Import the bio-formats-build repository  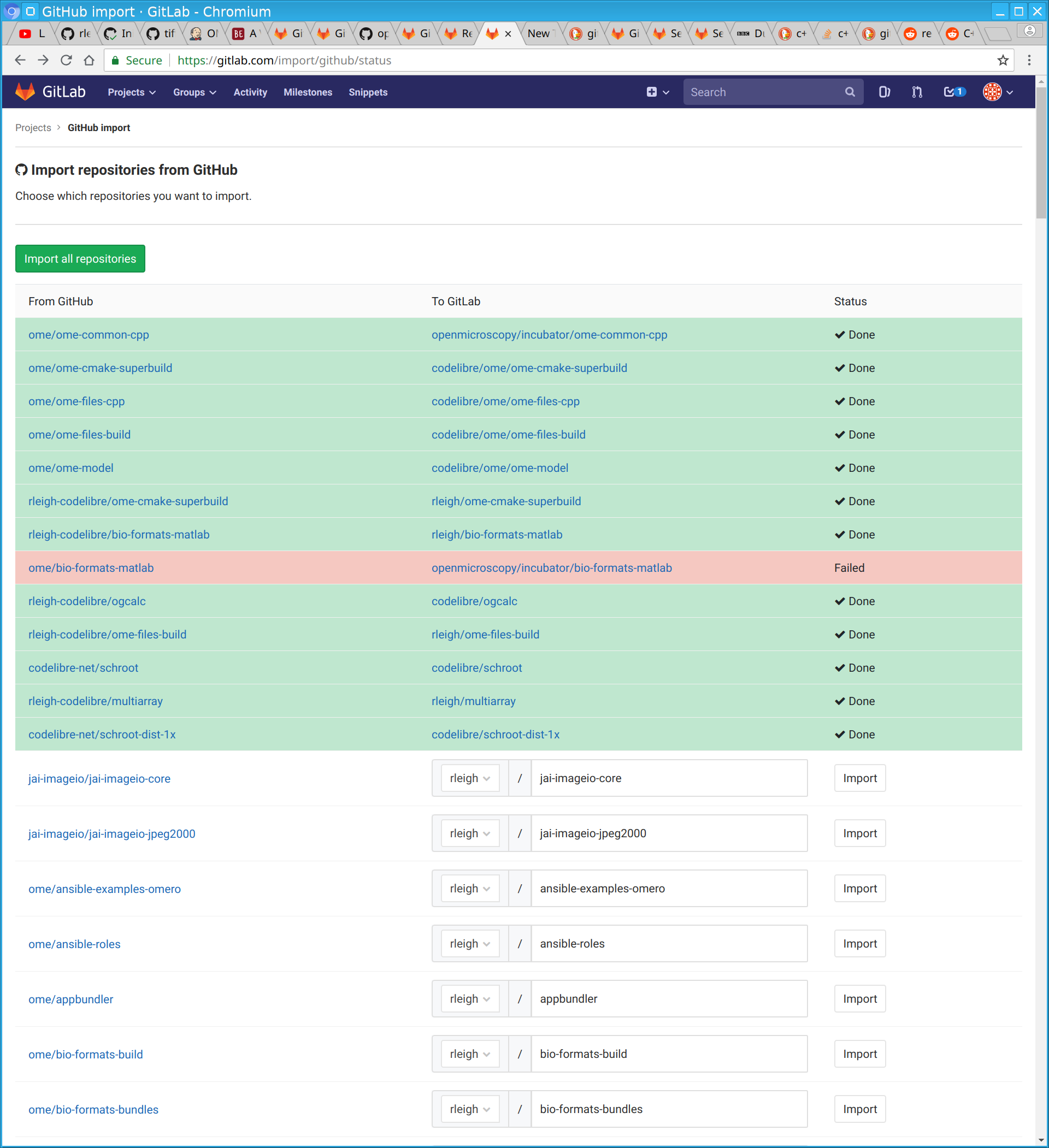[860, 1054]
